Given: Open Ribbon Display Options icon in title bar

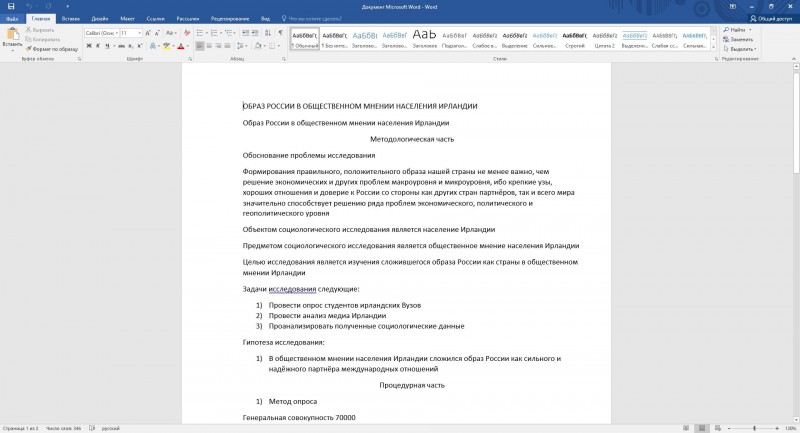Looking at the screenshot, I should [733, 7].
